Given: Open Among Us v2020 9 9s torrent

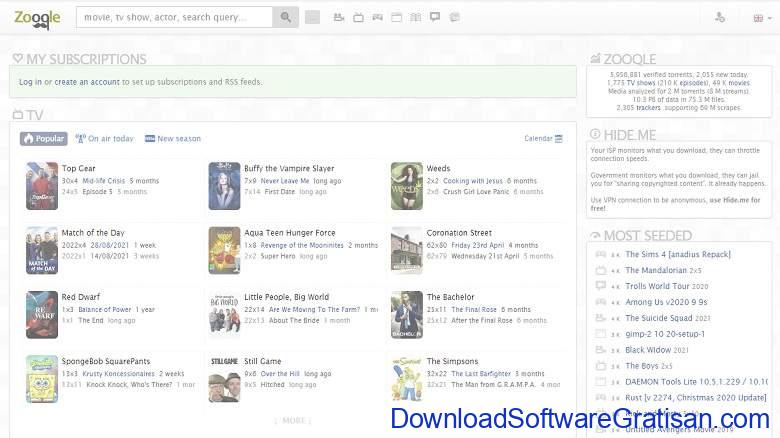Looking at the screenshot, I should point(666,302).
